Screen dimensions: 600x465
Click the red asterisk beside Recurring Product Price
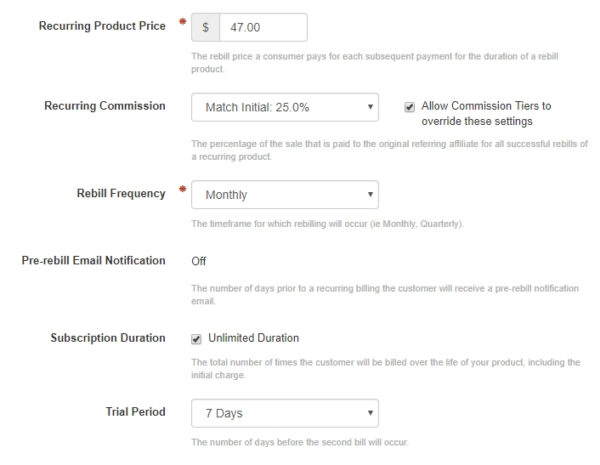[182, 22]
